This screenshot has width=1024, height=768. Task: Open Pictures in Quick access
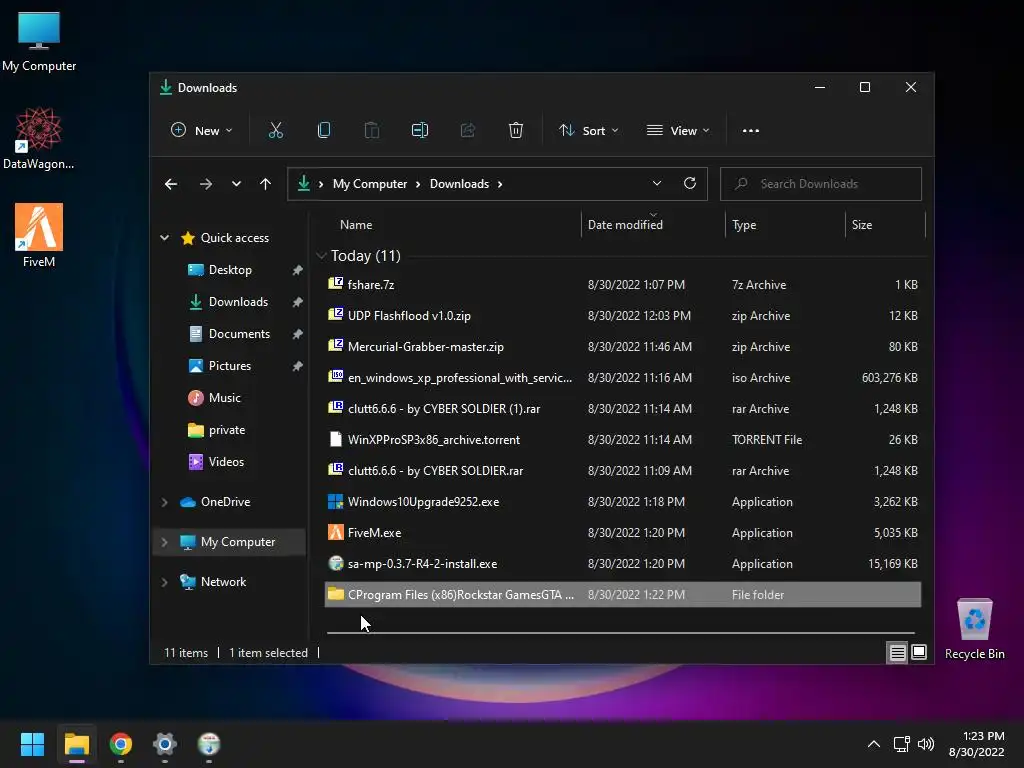[230, 366]
